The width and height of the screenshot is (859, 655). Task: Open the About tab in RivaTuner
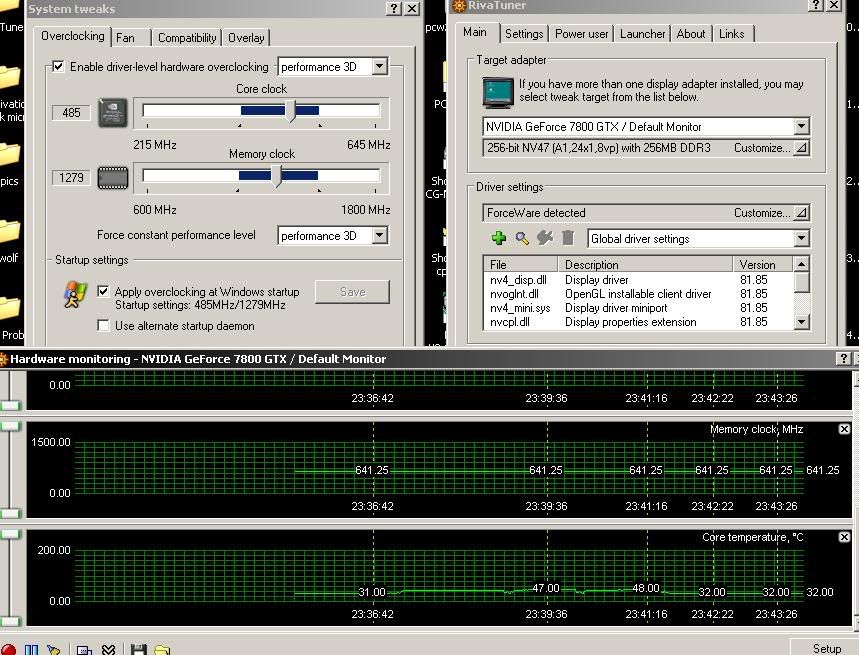point(691,34)
